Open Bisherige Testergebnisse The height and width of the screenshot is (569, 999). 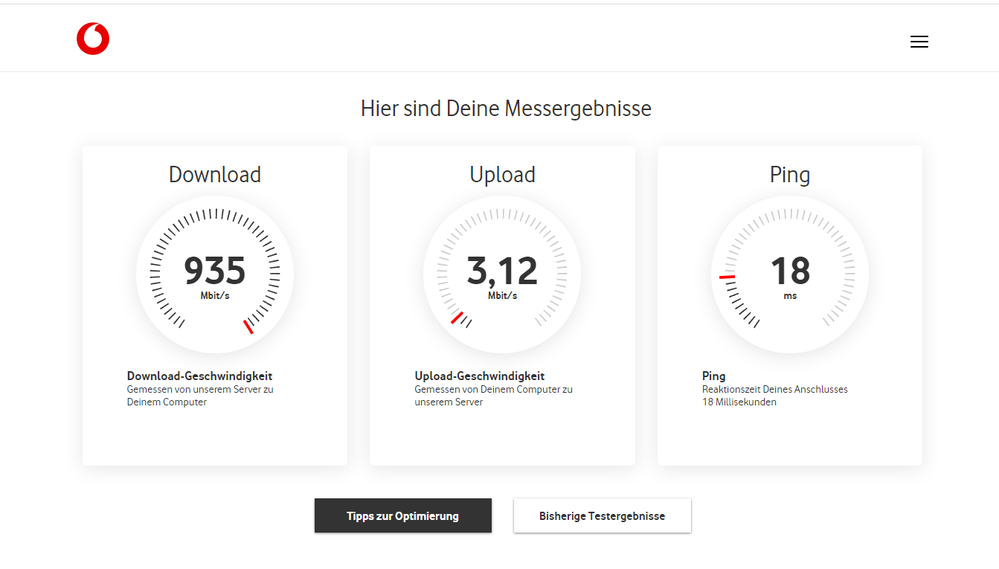(x=602, y=515)
